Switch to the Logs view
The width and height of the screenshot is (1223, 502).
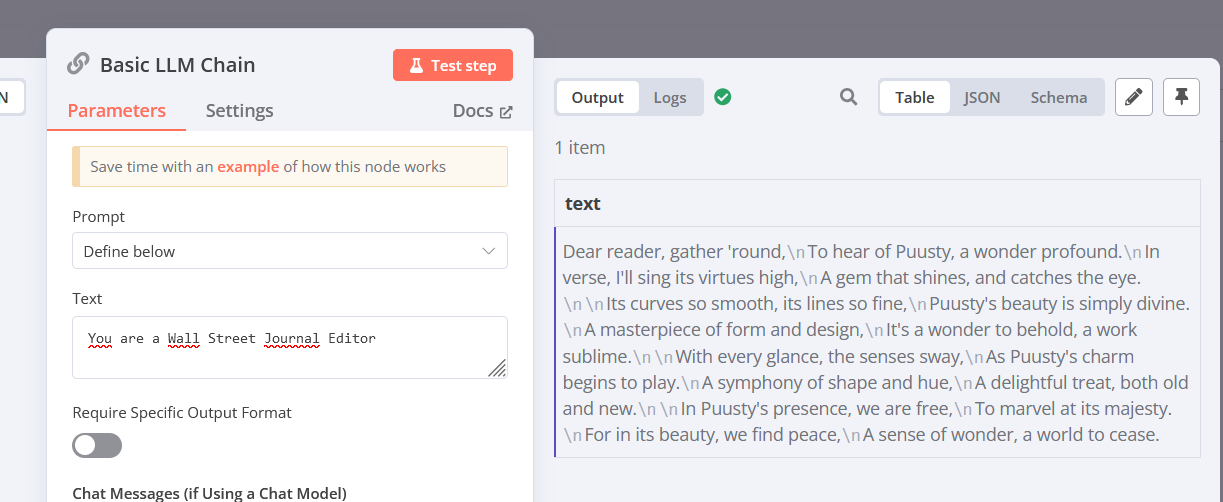coord(670,97)
